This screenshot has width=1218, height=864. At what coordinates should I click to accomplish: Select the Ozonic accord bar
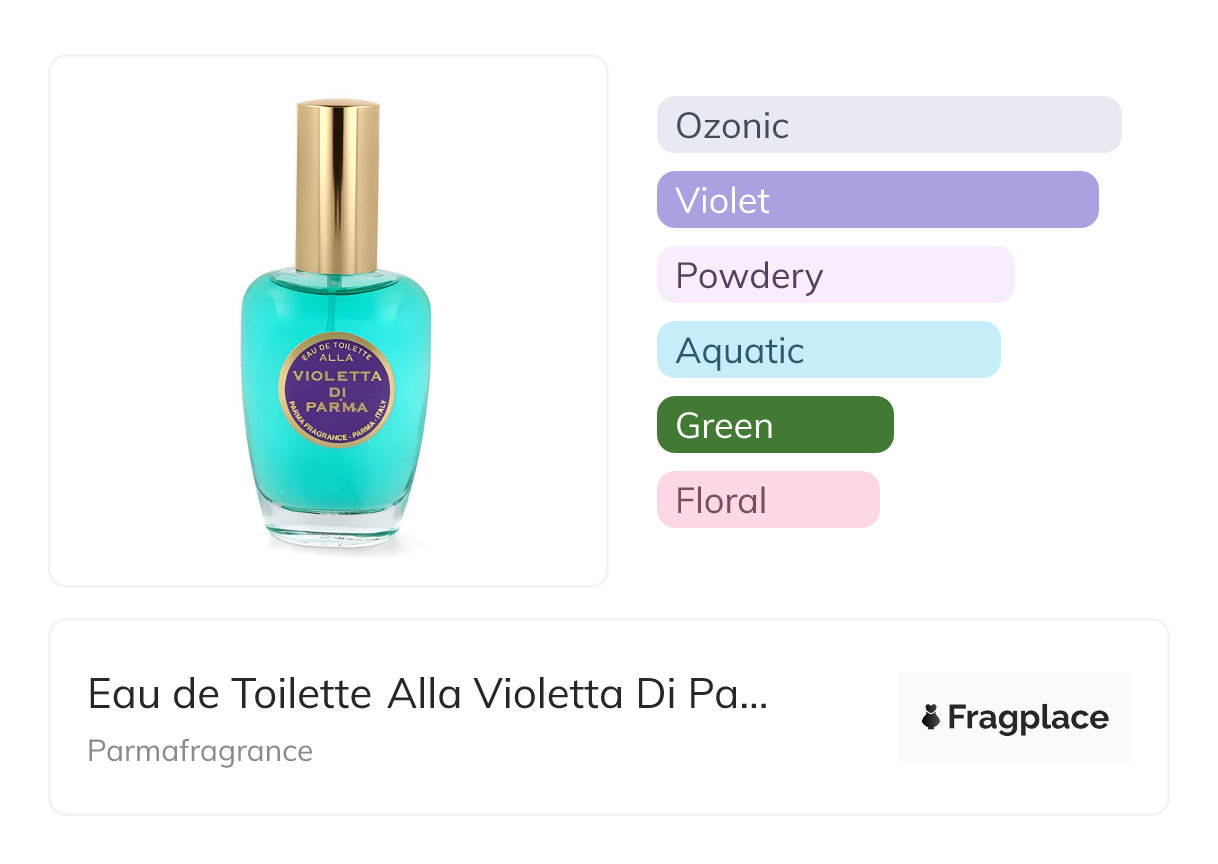point(889,125)
